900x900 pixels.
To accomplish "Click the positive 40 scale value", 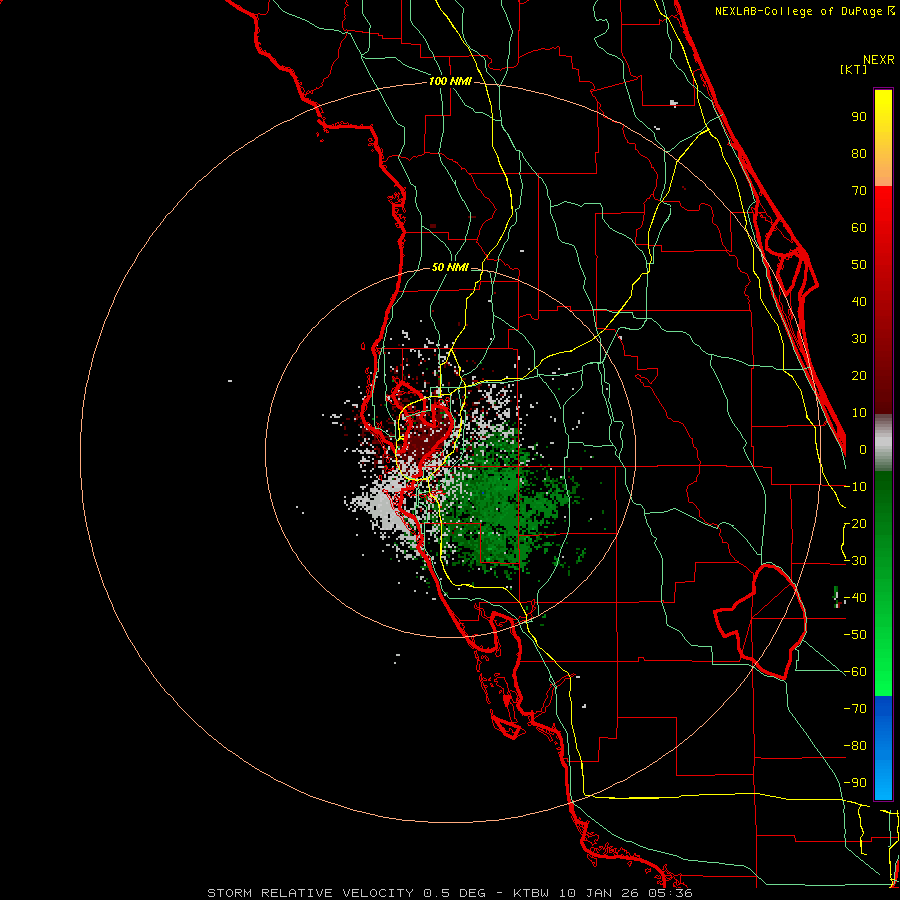I will coord(859,302).
